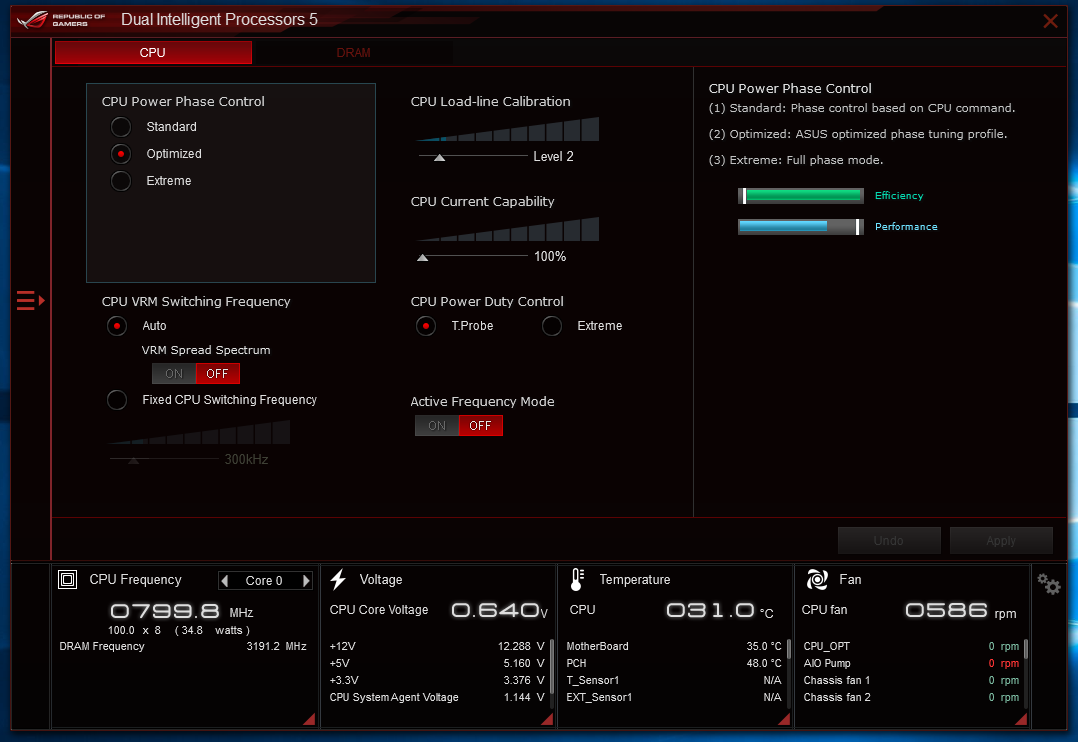The image size is (1078, 742).
Task: Expand Temperature panel corner triangle
Action: click(784, 719)
